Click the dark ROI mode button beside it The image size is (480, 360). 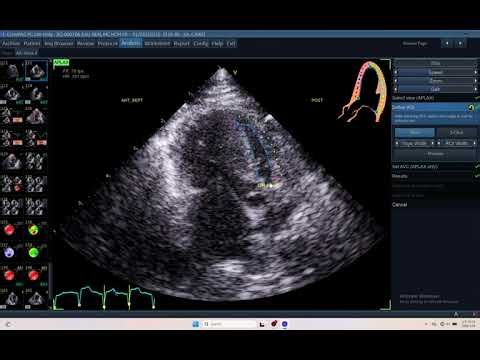pos(456,133)
